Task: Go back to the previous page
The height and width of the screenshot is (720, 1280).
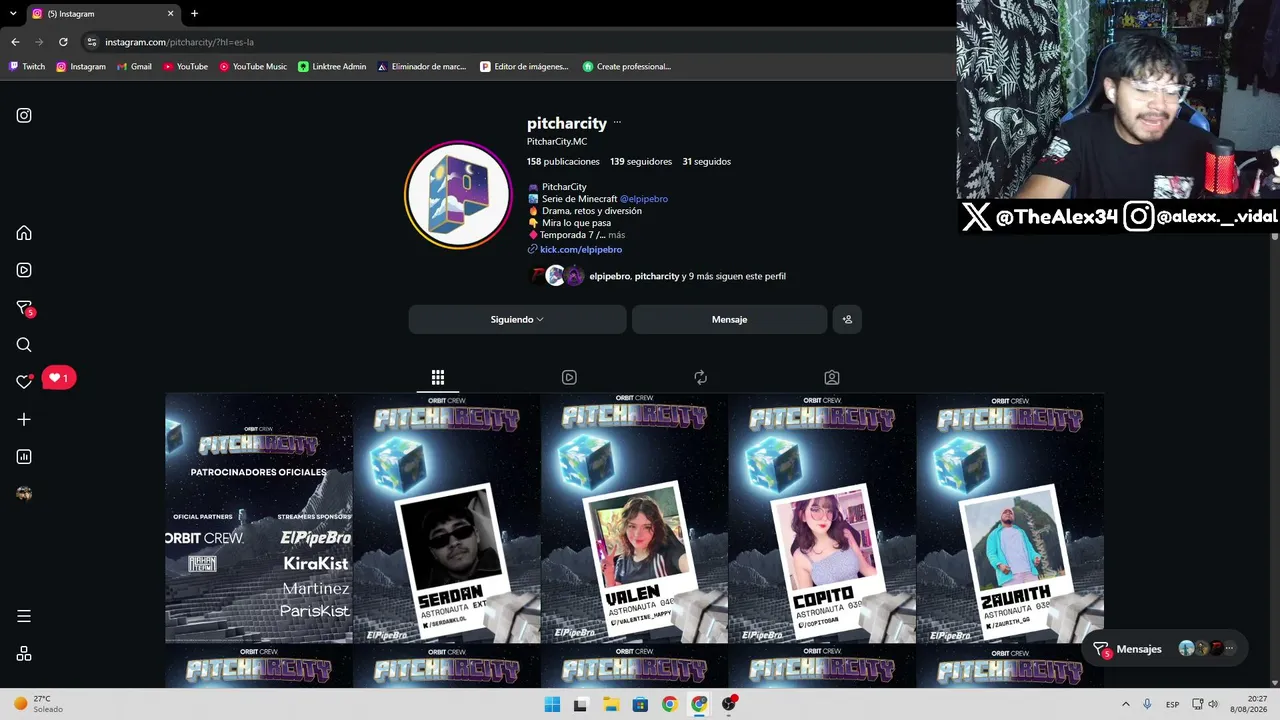Action: 15,42
